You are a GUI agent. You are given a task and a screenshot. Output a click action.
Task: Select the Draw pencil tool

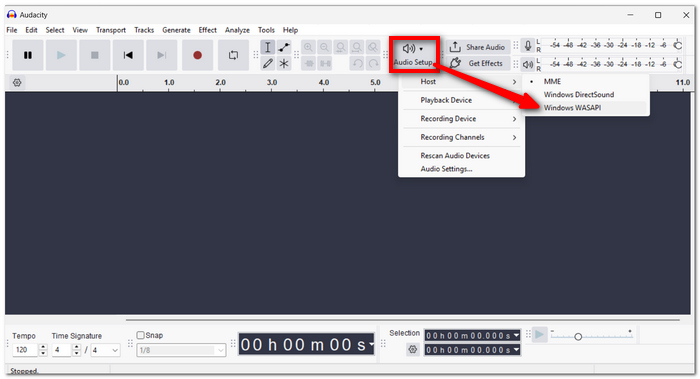click(x=267, y=63)
